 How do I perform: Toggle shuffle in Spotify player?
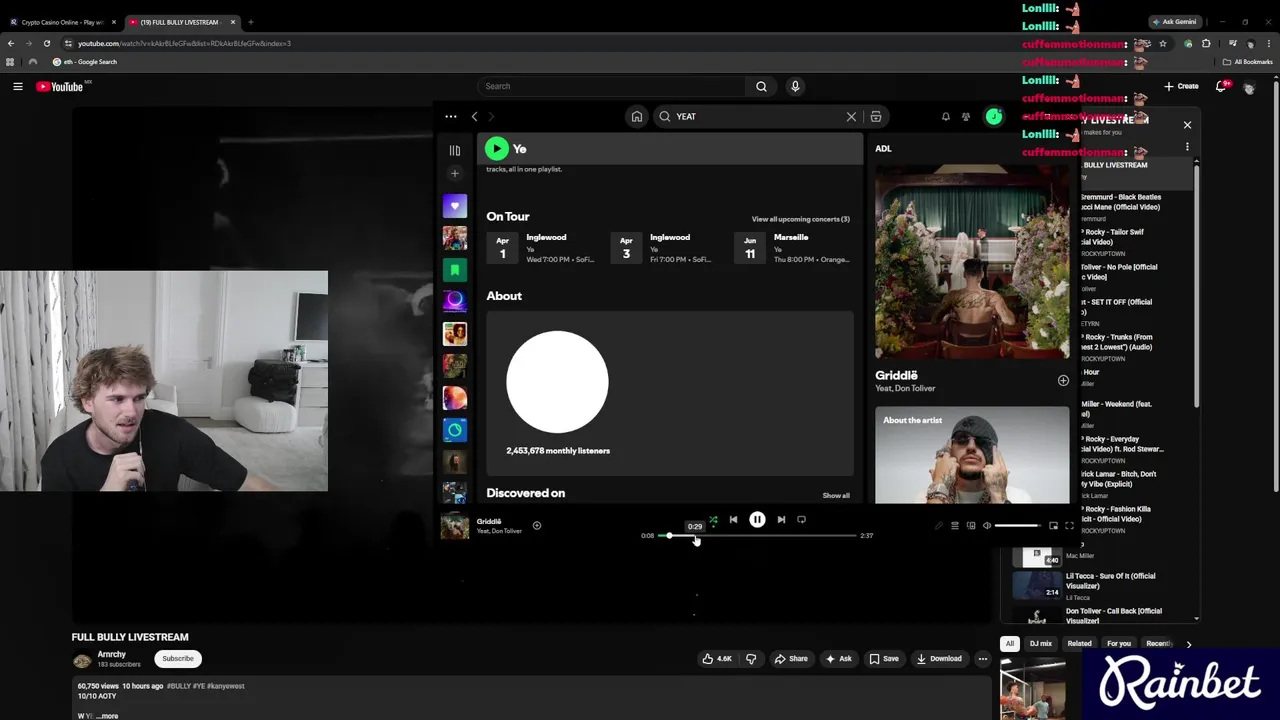pos(713,520)
